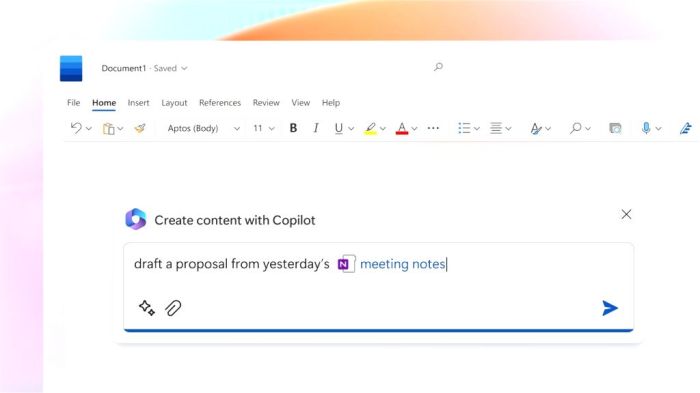Open highlight color picker arrow
Screen dimensions: 700x393
383,129
